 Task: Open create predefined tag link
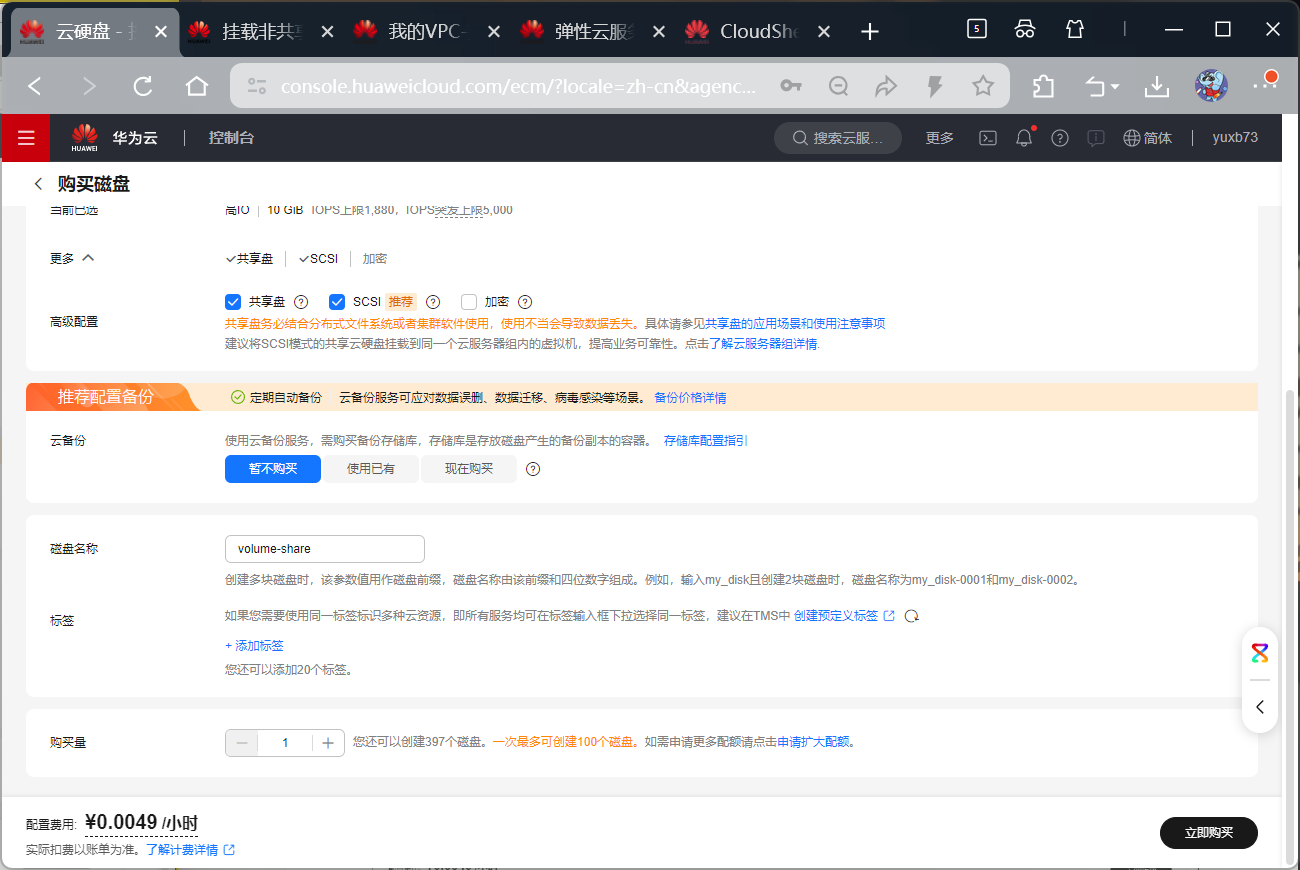click(x=844, y=616)
